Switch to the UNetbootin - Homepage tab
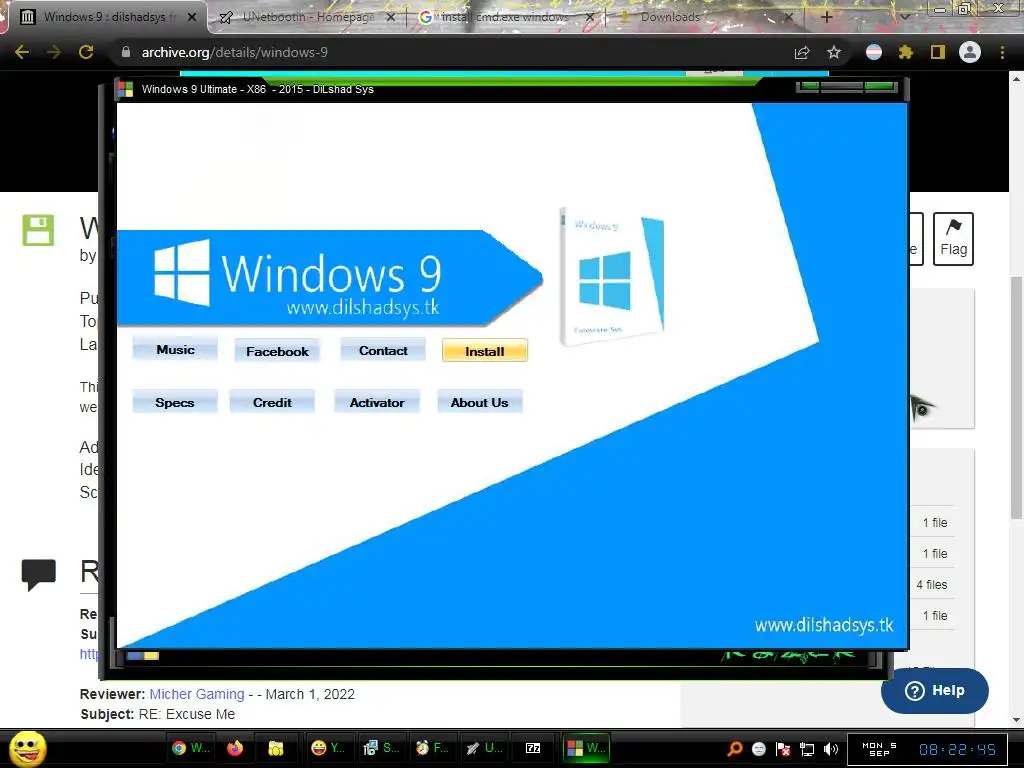This screenshot has height=768, width=1024. [308, 17]
